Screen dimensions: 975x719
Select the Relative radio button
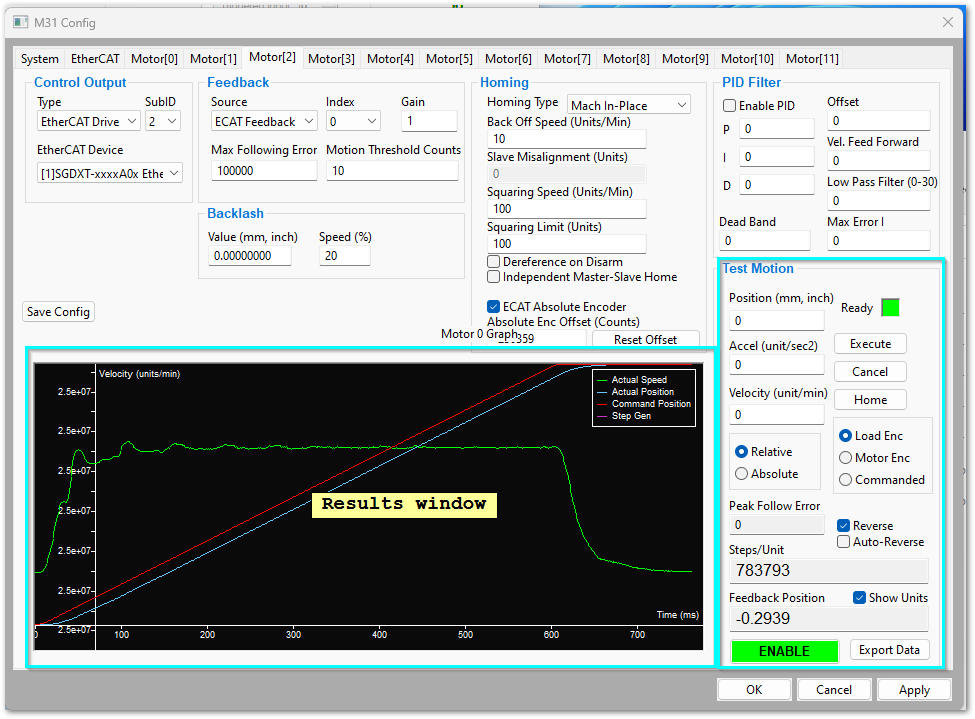tap(741, 452)
